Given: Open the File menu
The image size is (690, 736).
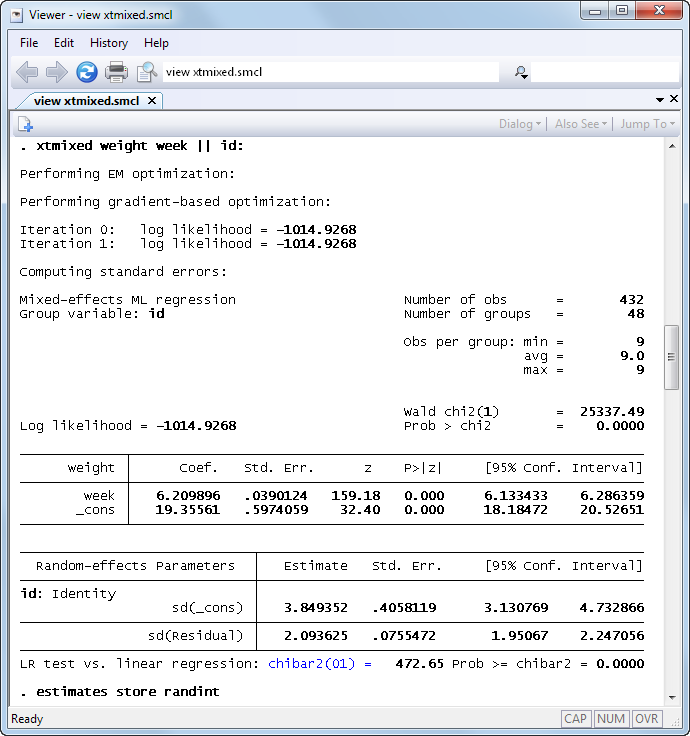Looking at the screenshot, I should point(29,43).
